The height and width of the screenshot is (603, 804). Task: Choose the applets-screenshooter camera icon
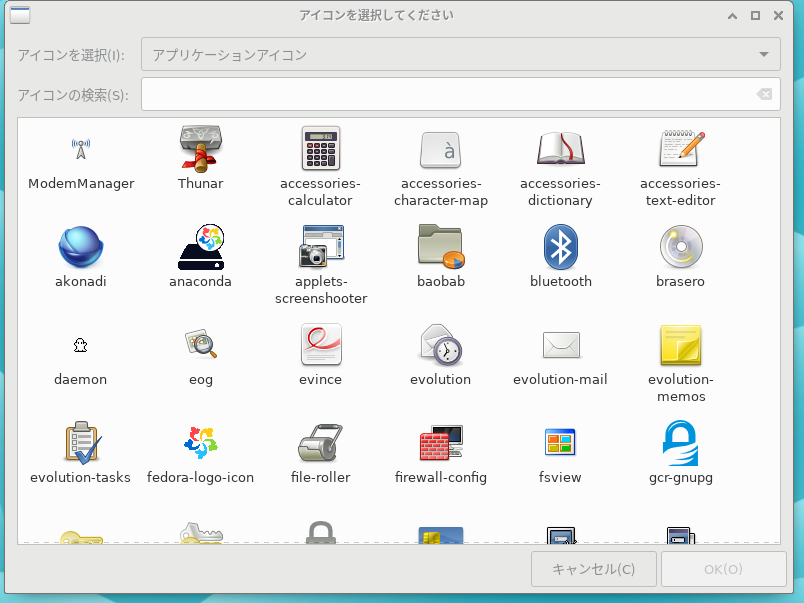point(320,247)
